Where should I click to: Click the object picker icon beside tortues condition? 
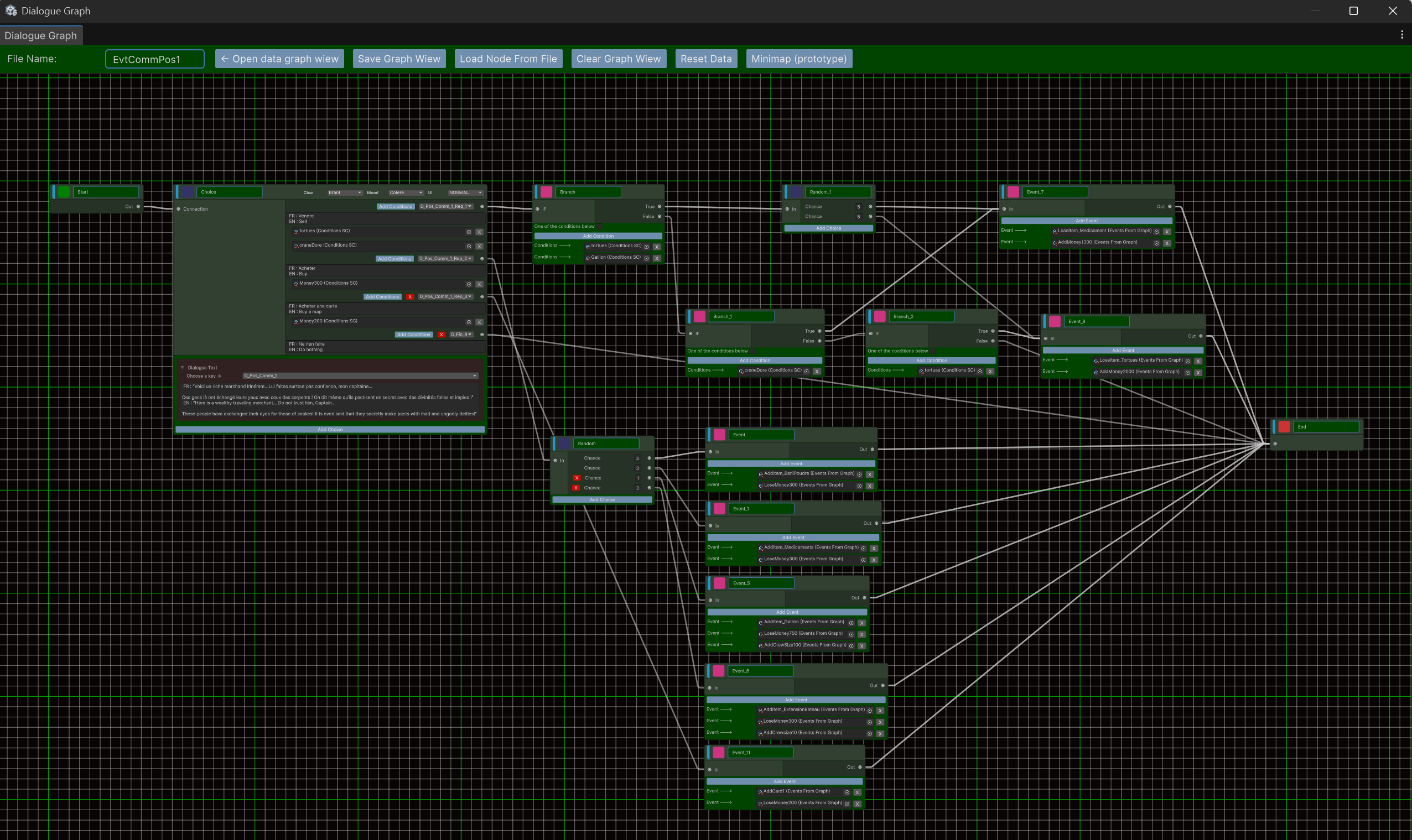pos(468,232)
